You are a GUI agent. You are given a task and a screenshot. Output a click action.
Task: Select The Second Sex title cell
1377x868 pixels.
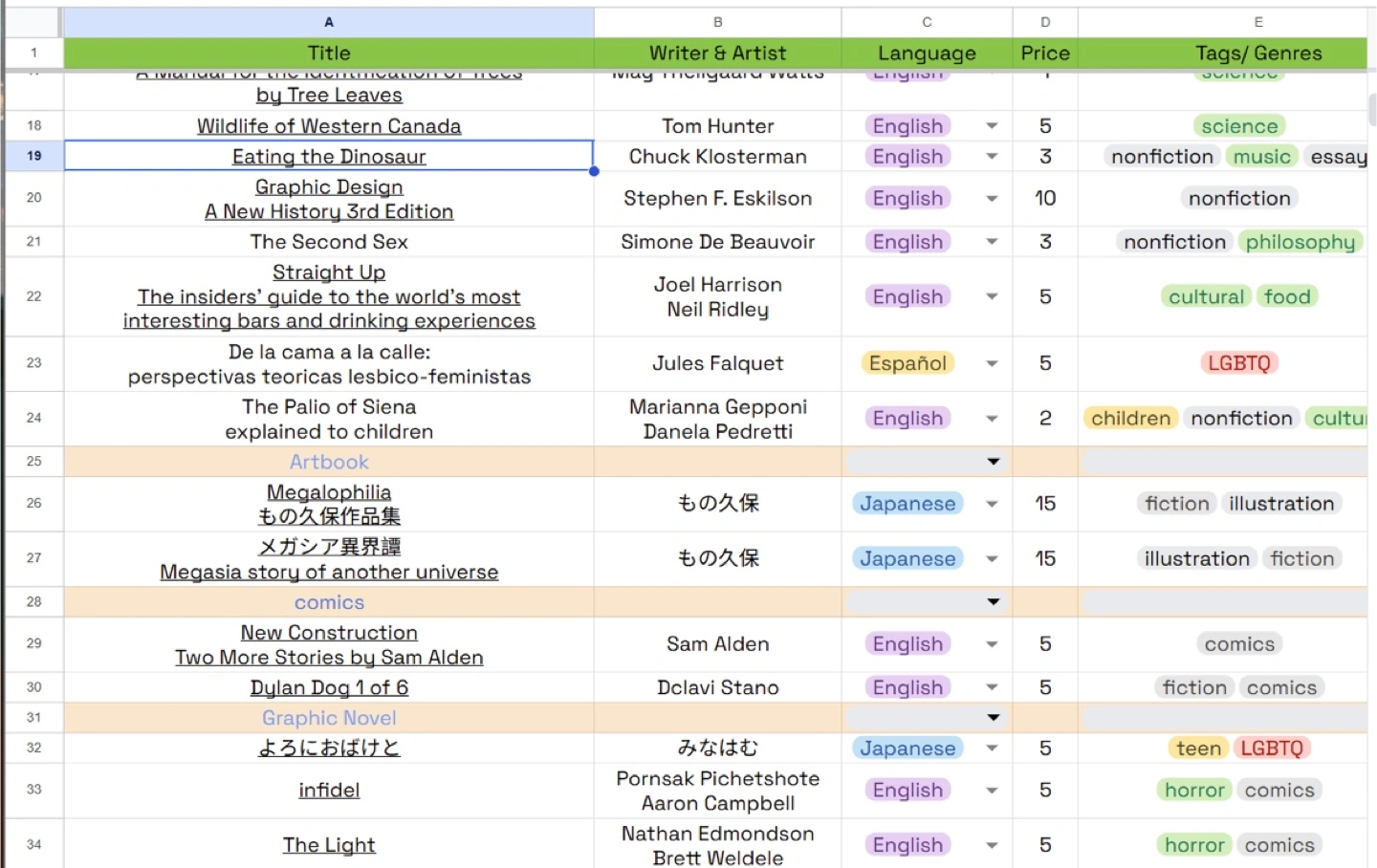[x=329, y=242]
